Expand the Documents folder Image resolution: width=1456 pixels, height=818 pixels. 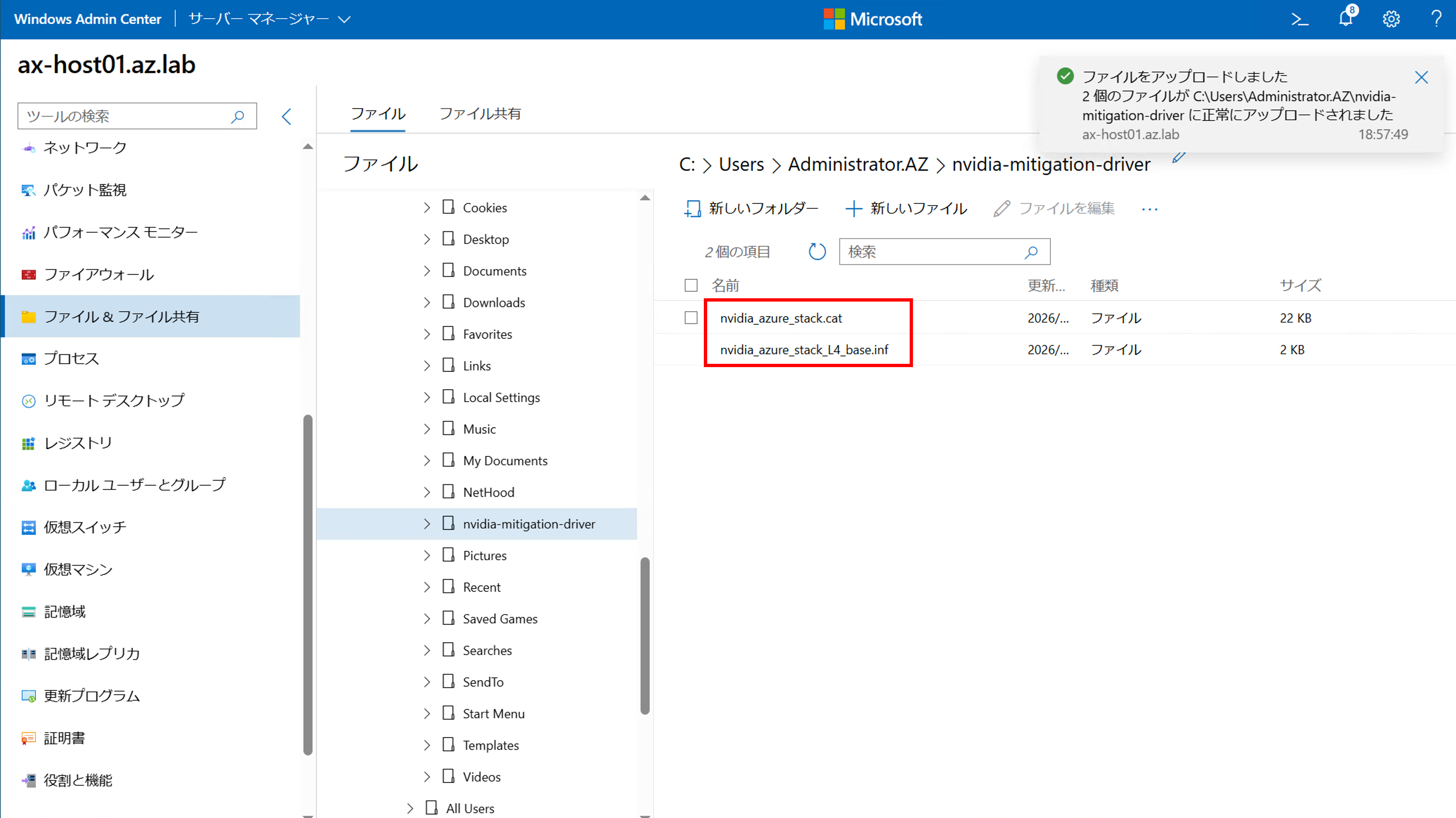(427, 271)
